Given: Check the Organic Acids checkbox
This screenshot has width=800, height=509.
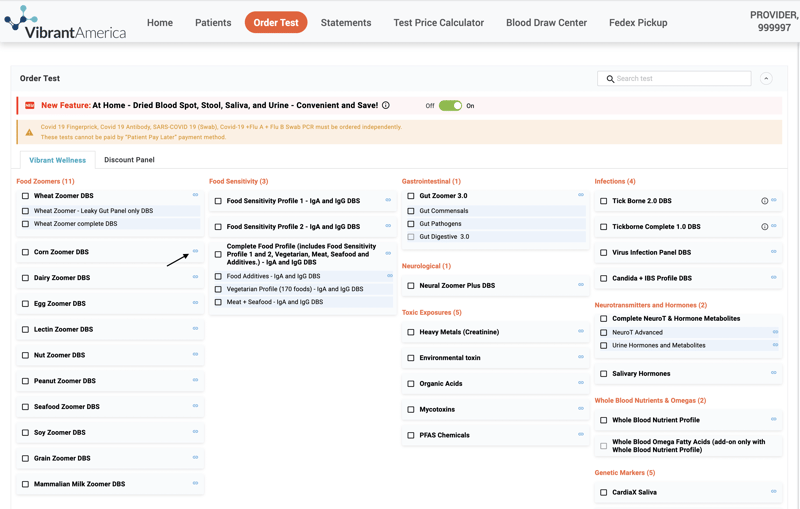Looking at the screenshot, I should coord(411,384).
